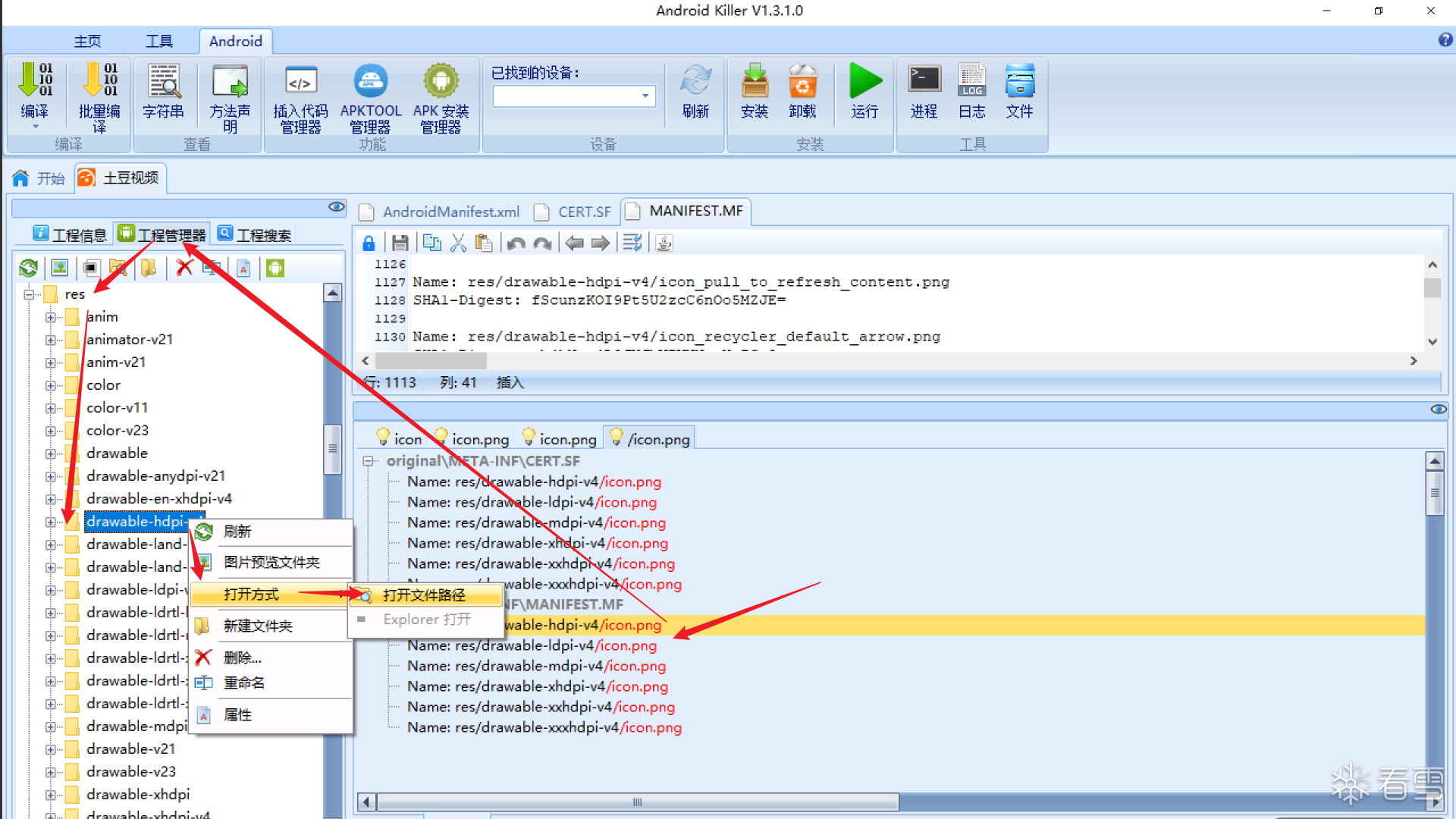Click result res/drawable-mdpi-v4/icon.png under CERT.SF
Viewport: 1456px width, 819px height.
tap(536, 522)
